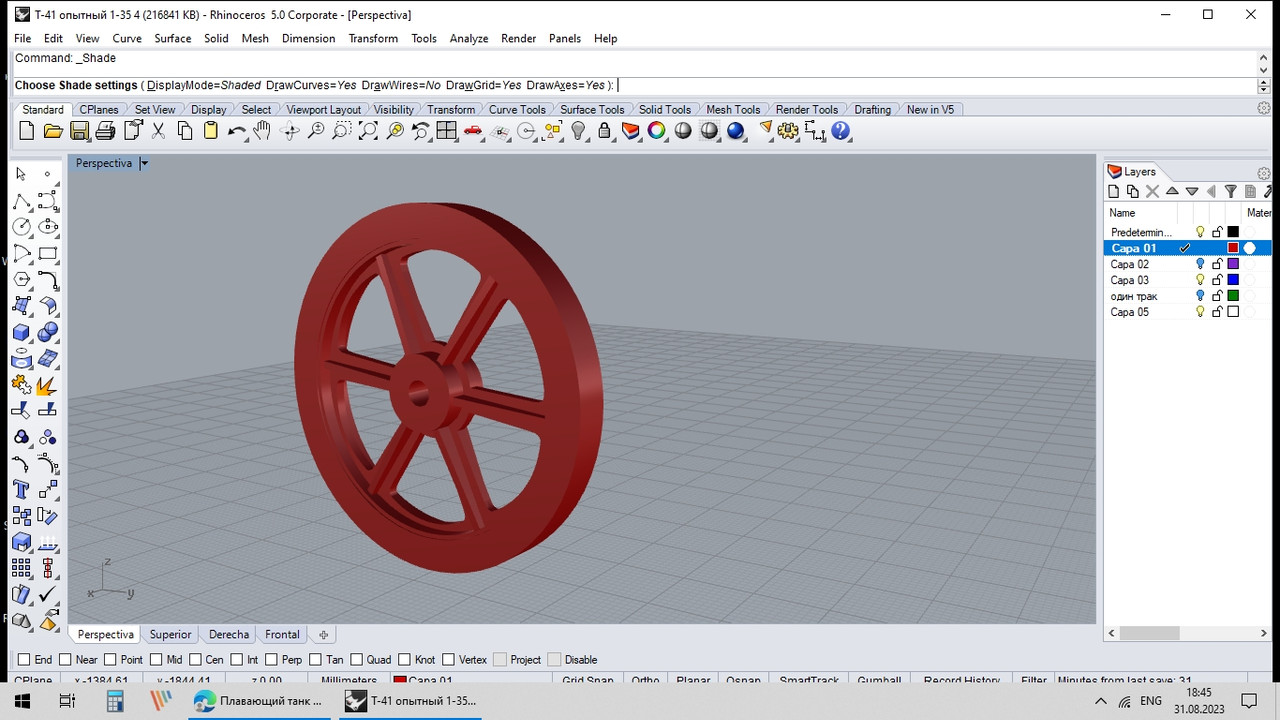Select the Polygon tool in left toolbar

(x=21, y=279)
